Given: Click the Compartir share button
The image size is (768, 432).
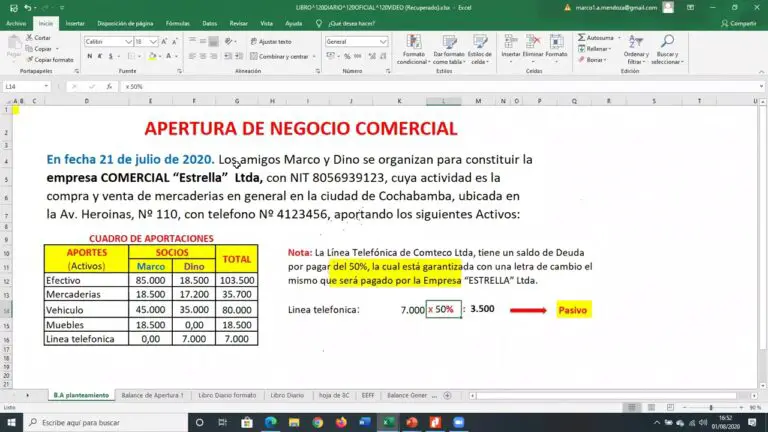Looking at the screenshot, I should [739, 24].
